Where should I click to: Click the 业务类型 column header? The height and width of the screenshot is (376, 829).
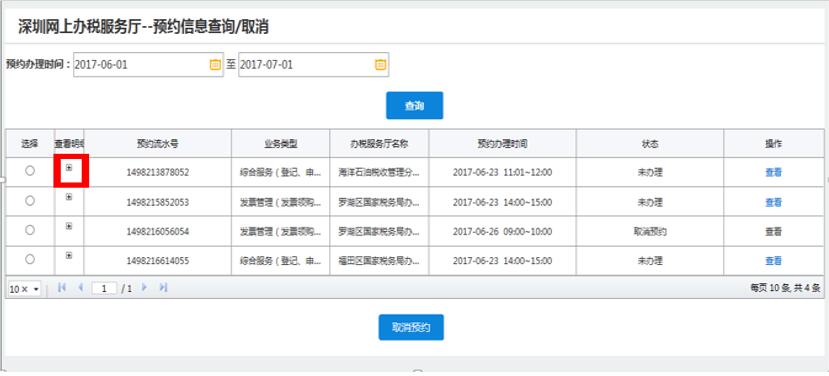click(x=281, y=143)
